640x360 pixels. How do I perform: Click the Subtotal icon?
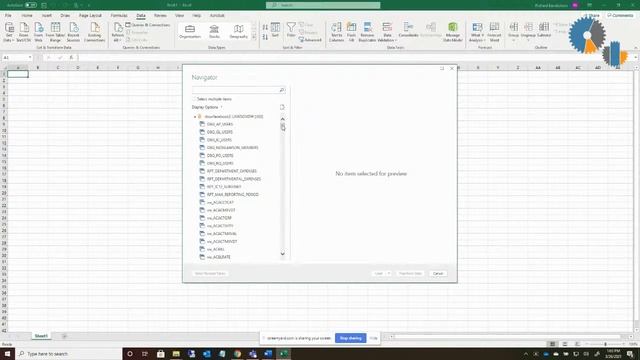(544, 30)
